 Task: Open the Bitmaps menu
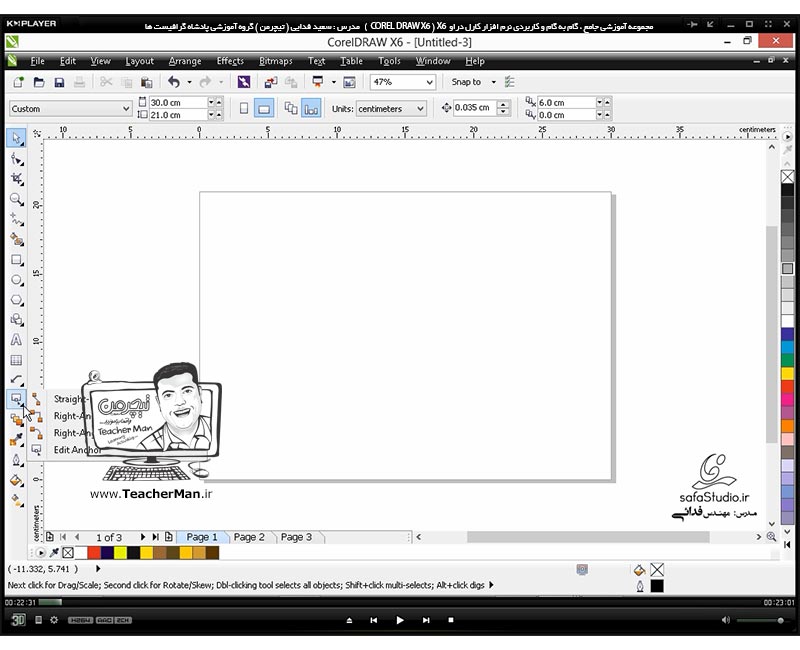click(276, 61)
